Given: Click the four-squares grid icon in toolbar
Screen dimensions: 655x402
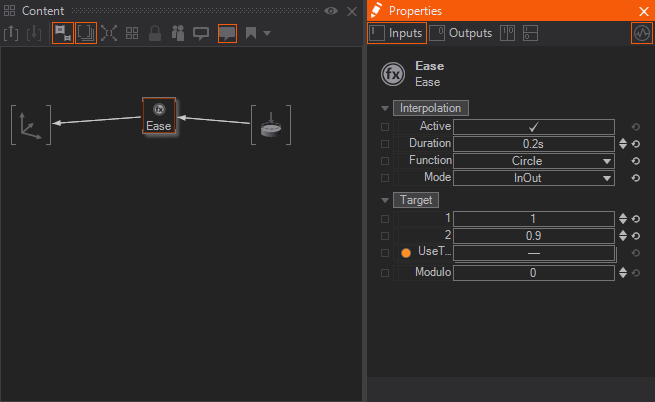Looking at the screenshot, I should point(132,33).
